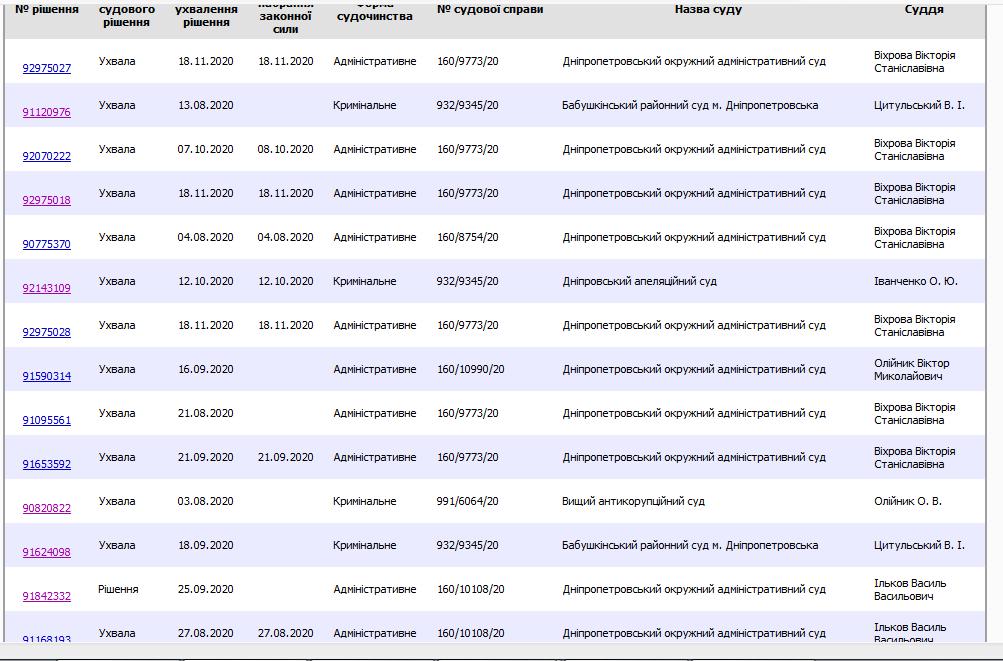Screen dimensions: 1003x661
Task: Select decision link 90775370
Action: tap(47, 245)
